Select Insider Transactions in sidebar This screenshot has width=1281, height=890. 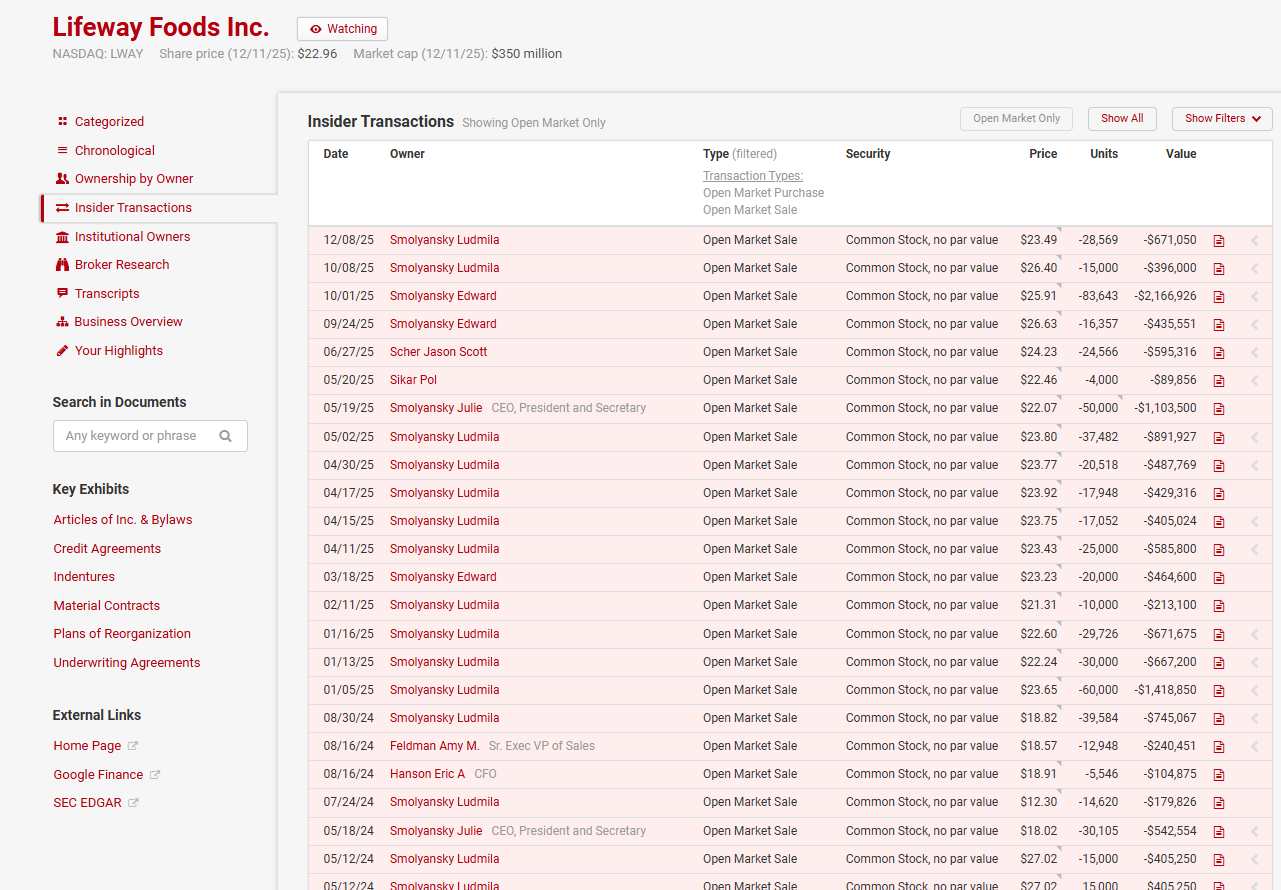point(133,208)
